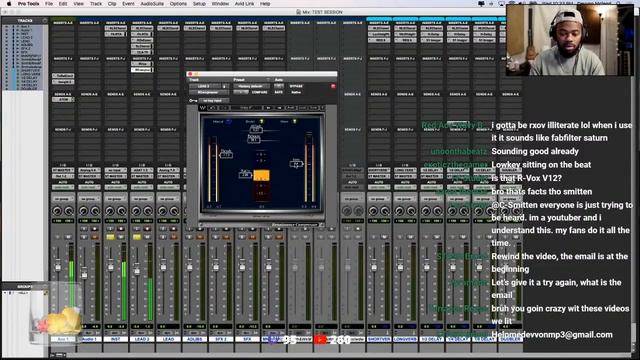Click the LEAD 2 volume fader

pos(137,270)
